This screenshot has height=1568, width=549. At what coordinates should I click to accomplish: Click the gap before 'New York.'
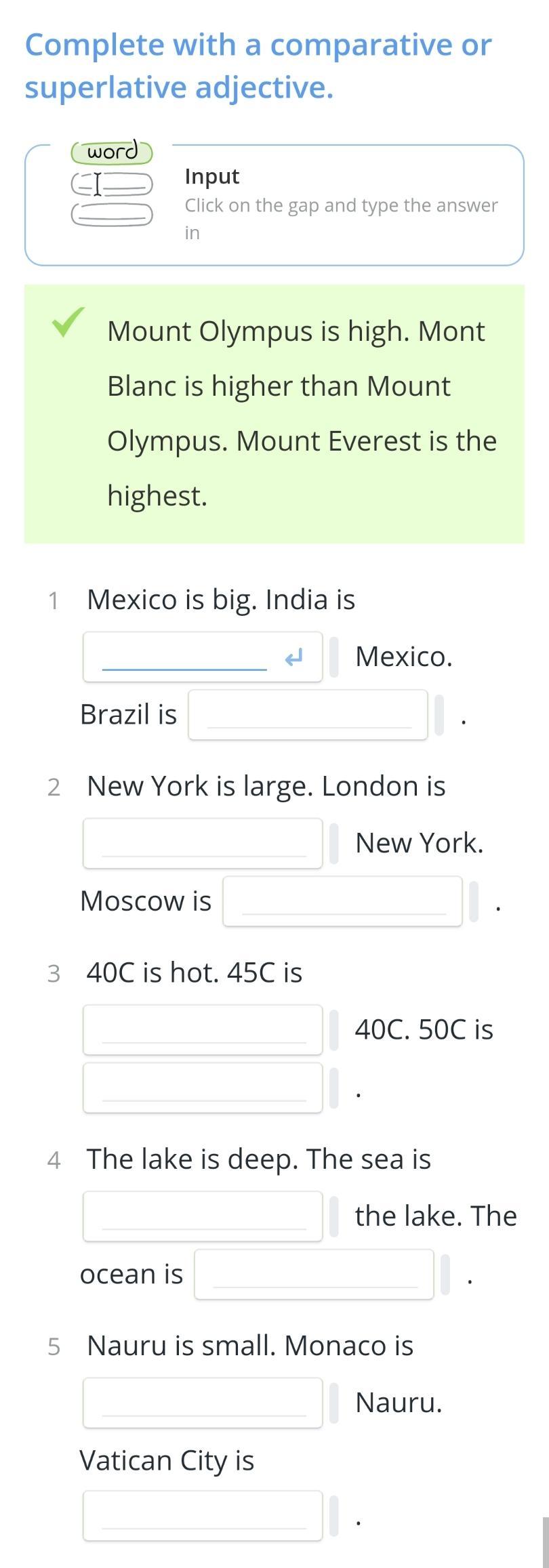point(203,844)
